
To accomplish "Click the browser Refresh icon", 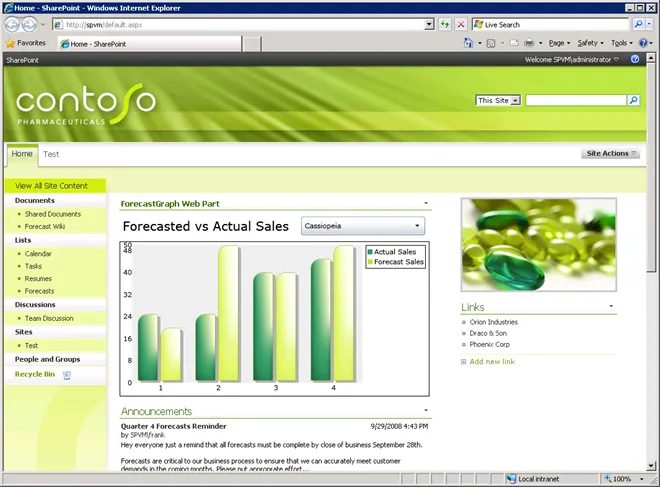I will coord(444,24).
